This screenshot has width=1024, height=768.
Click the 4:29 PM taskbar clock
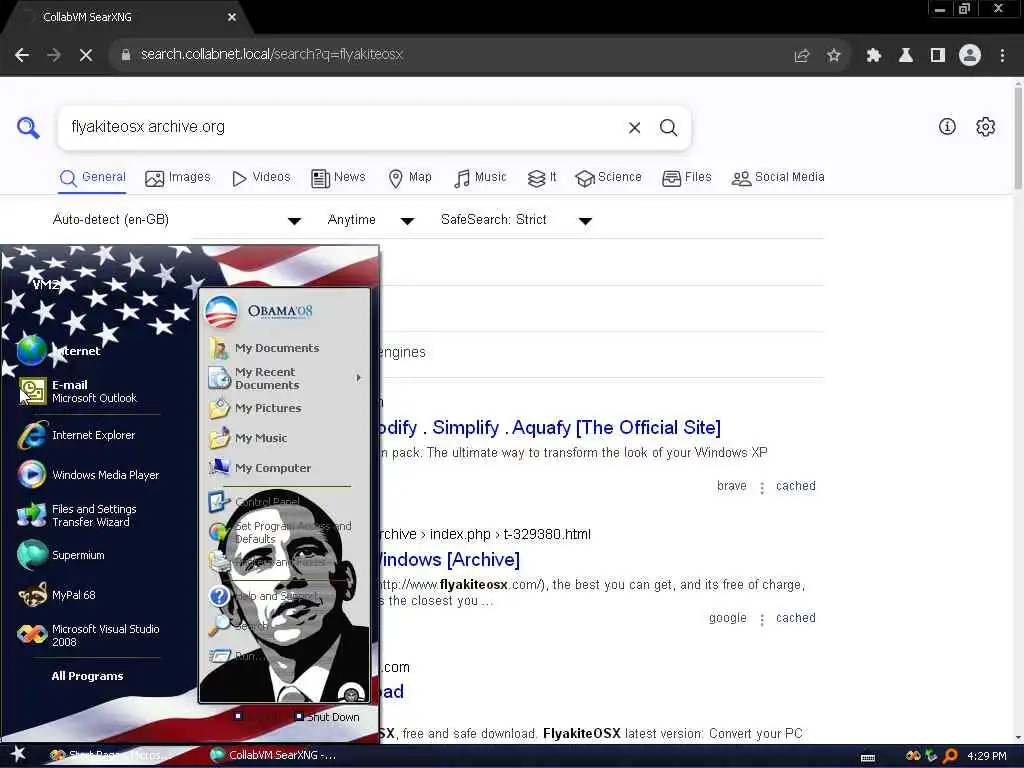coord(986,756)
